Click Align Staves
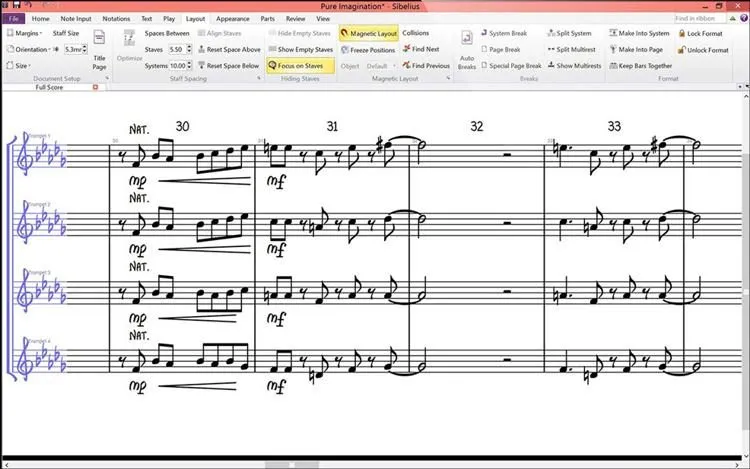The height and width of the screenshot is (469, 750). (x=220, y=33)
